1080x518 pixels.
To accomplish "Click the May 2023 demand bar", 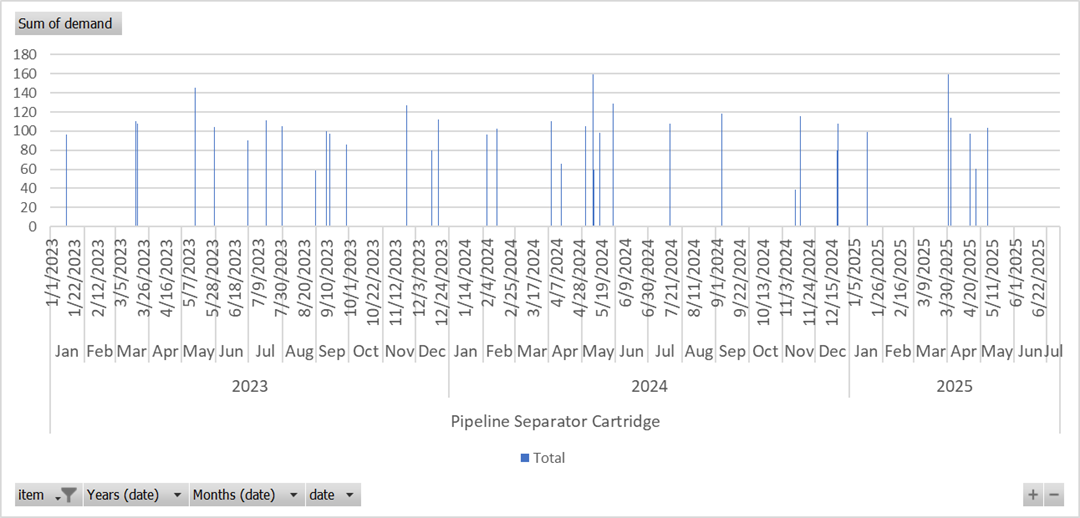I will (x=195, y=157).
